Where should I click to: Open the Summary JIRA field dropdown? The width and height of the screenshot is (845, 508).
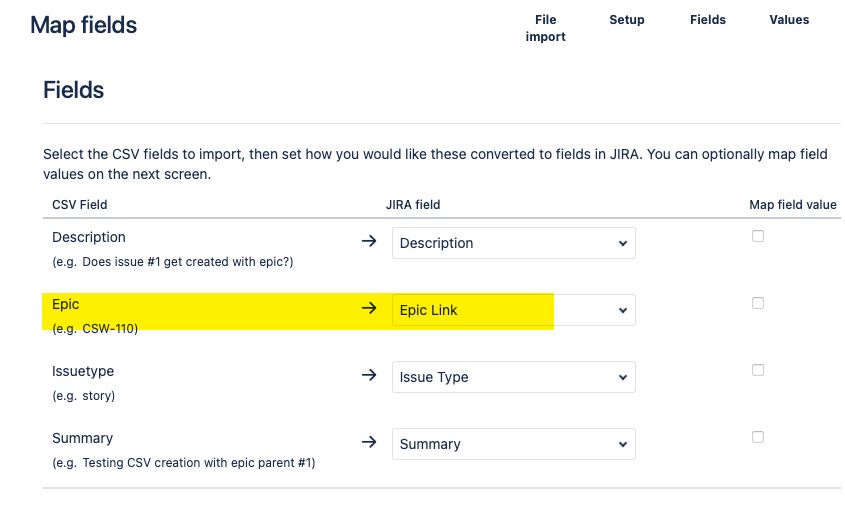[x=514, y=444]
